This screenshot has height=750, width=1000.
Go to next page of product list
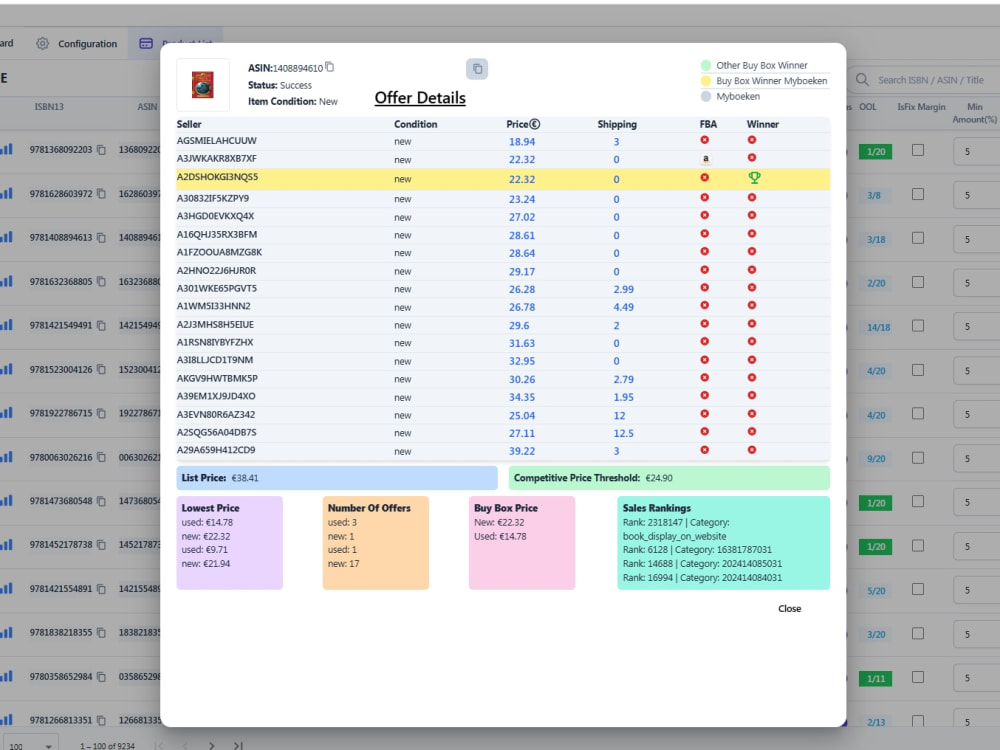pyautogui.click(x=211, y=746)
